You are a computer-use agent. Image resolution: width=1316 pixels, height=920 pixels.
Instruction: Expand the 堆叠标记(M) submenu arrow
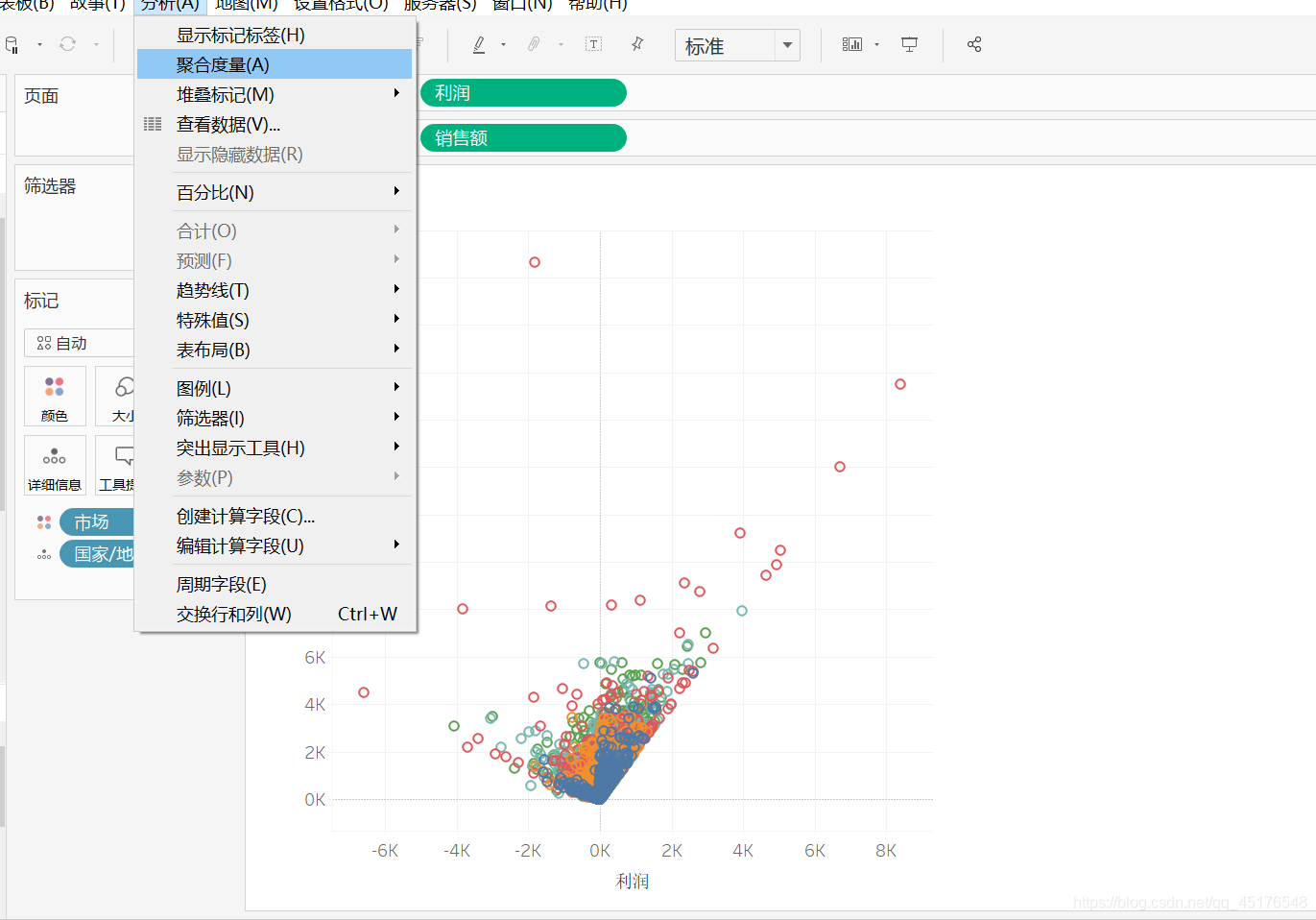point(396,93)
